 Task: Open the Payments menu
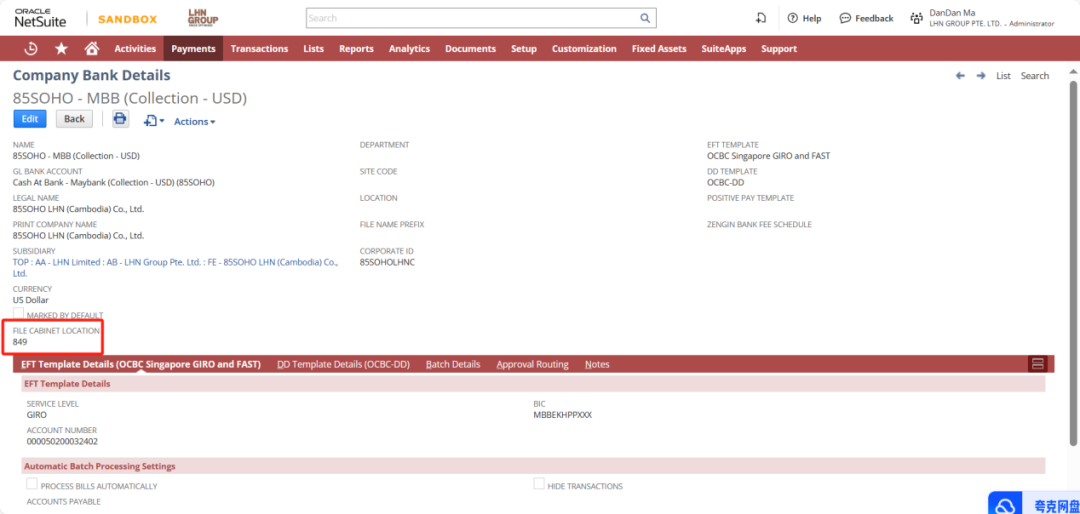(x=194, y=49)
